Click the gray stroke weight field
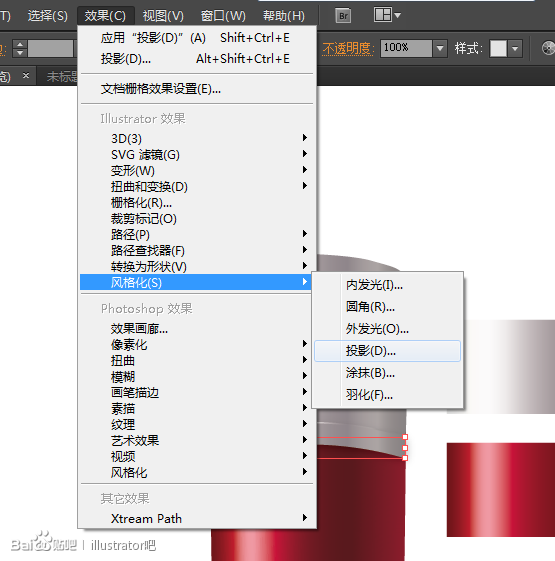This screenshot has width=555, height=561. click(50, 48)
